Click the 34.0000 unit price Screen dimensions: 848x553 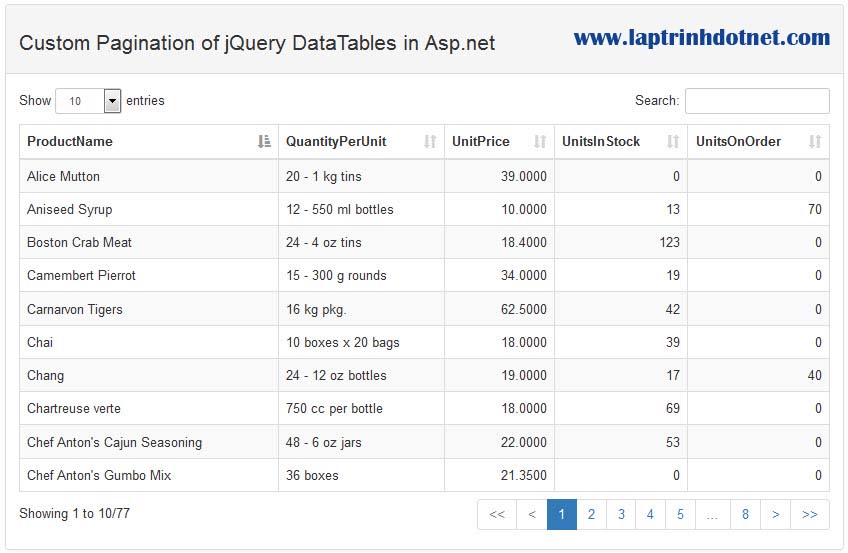524,275
